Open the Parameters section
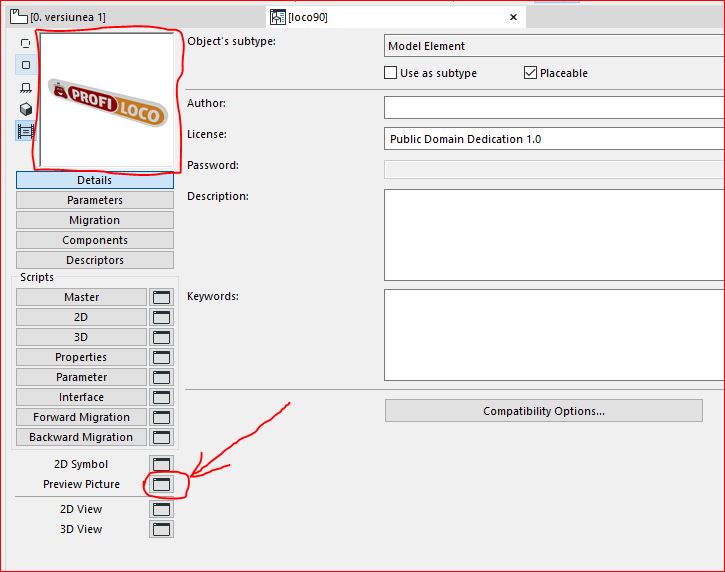 (x=95, y=200)
